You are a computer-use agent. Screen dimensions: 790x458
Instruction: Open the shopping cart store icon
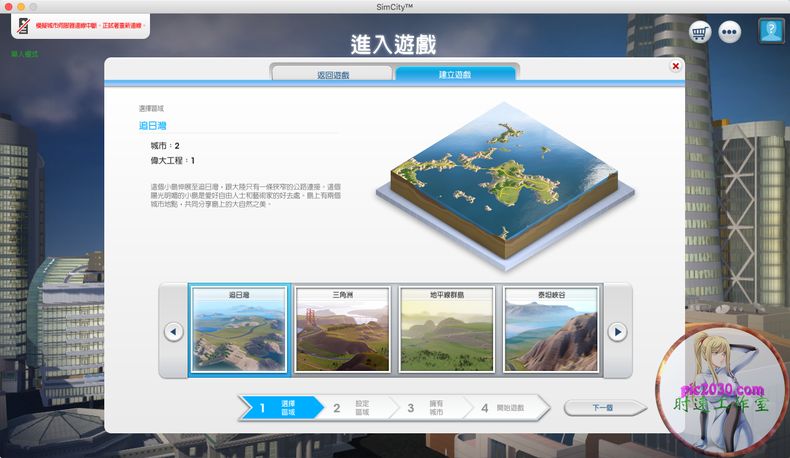point(700,33)
